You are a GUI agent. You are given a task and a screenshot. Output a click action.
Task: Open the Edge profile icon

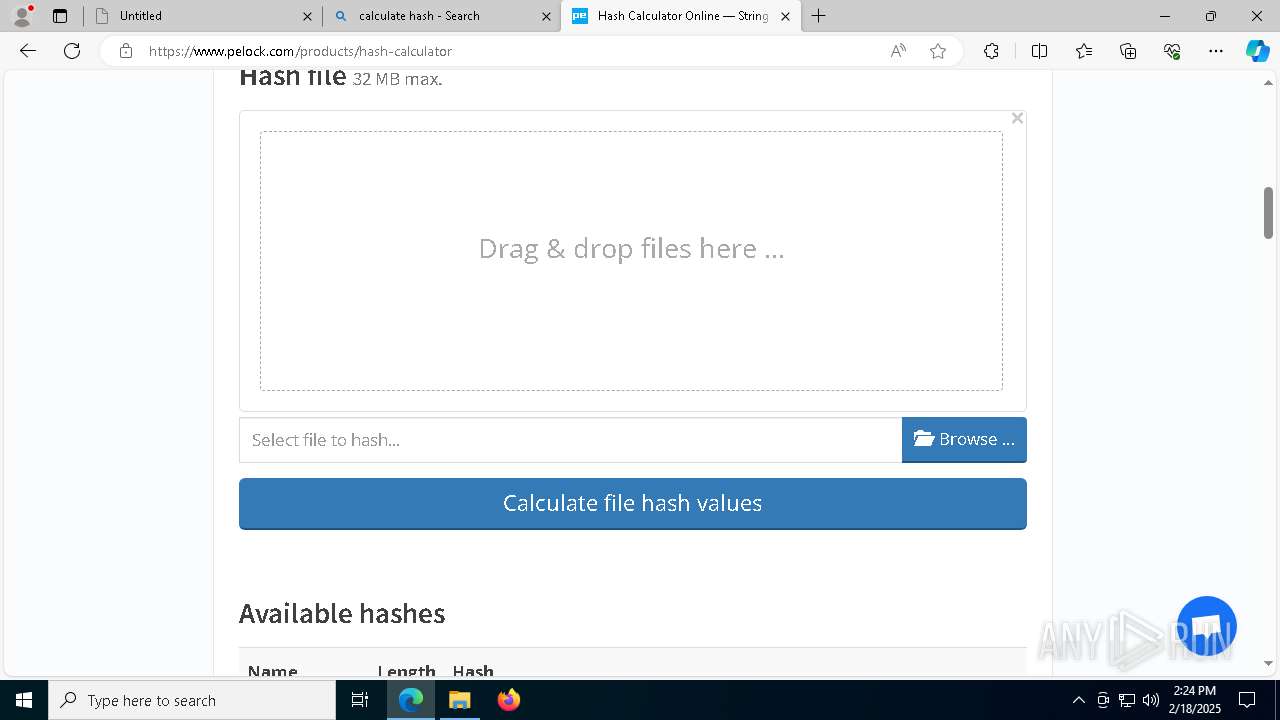[x=22, y=16]
